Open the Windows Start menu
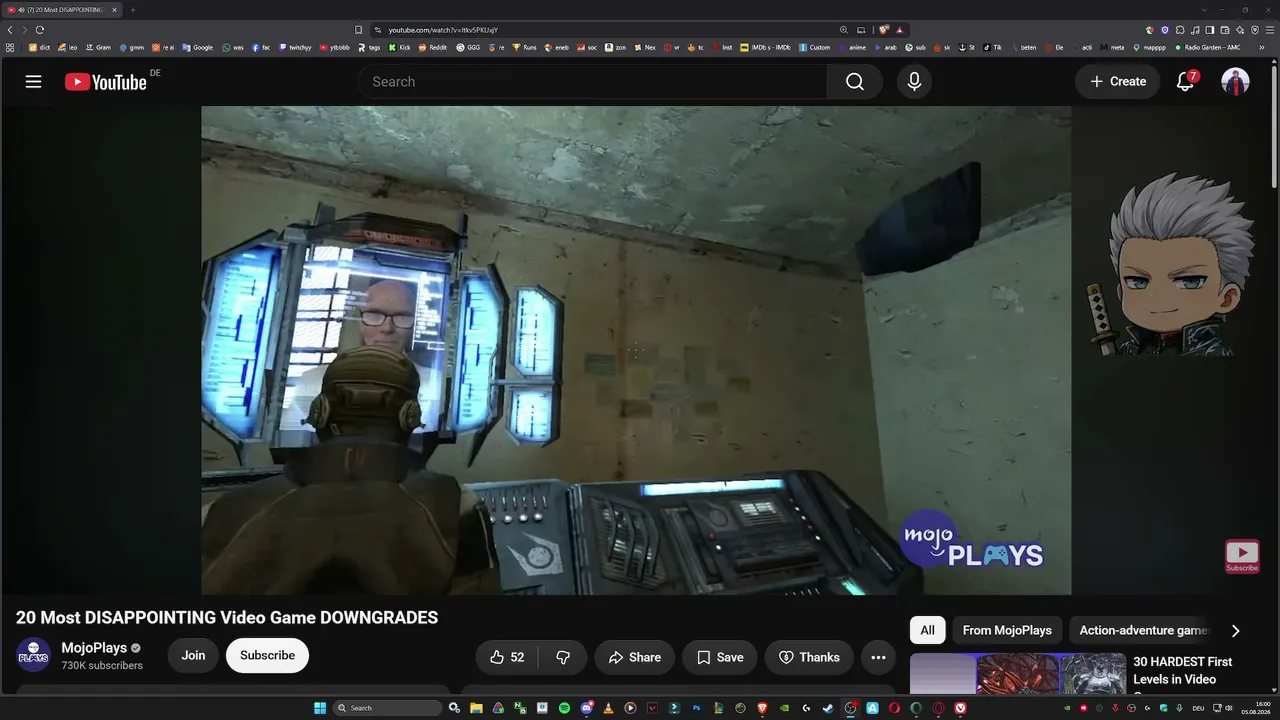The height and width of the screenshot is (720, 1280). (x=320, y=708)
